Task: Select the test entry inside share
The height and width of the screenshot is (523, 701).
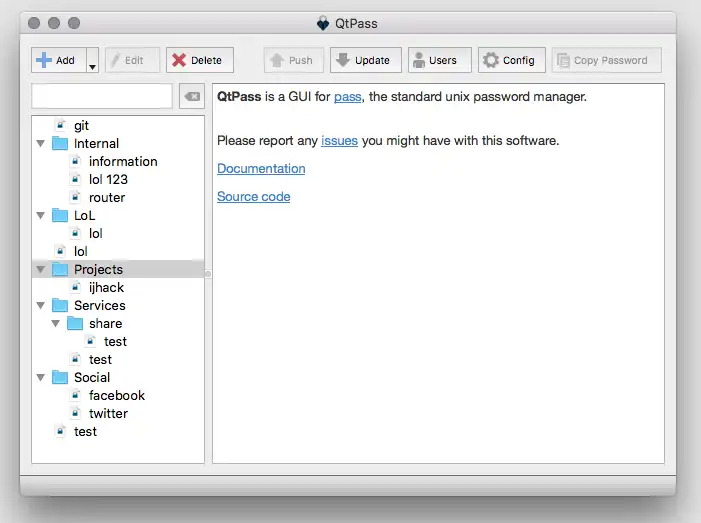Action: 118,342
